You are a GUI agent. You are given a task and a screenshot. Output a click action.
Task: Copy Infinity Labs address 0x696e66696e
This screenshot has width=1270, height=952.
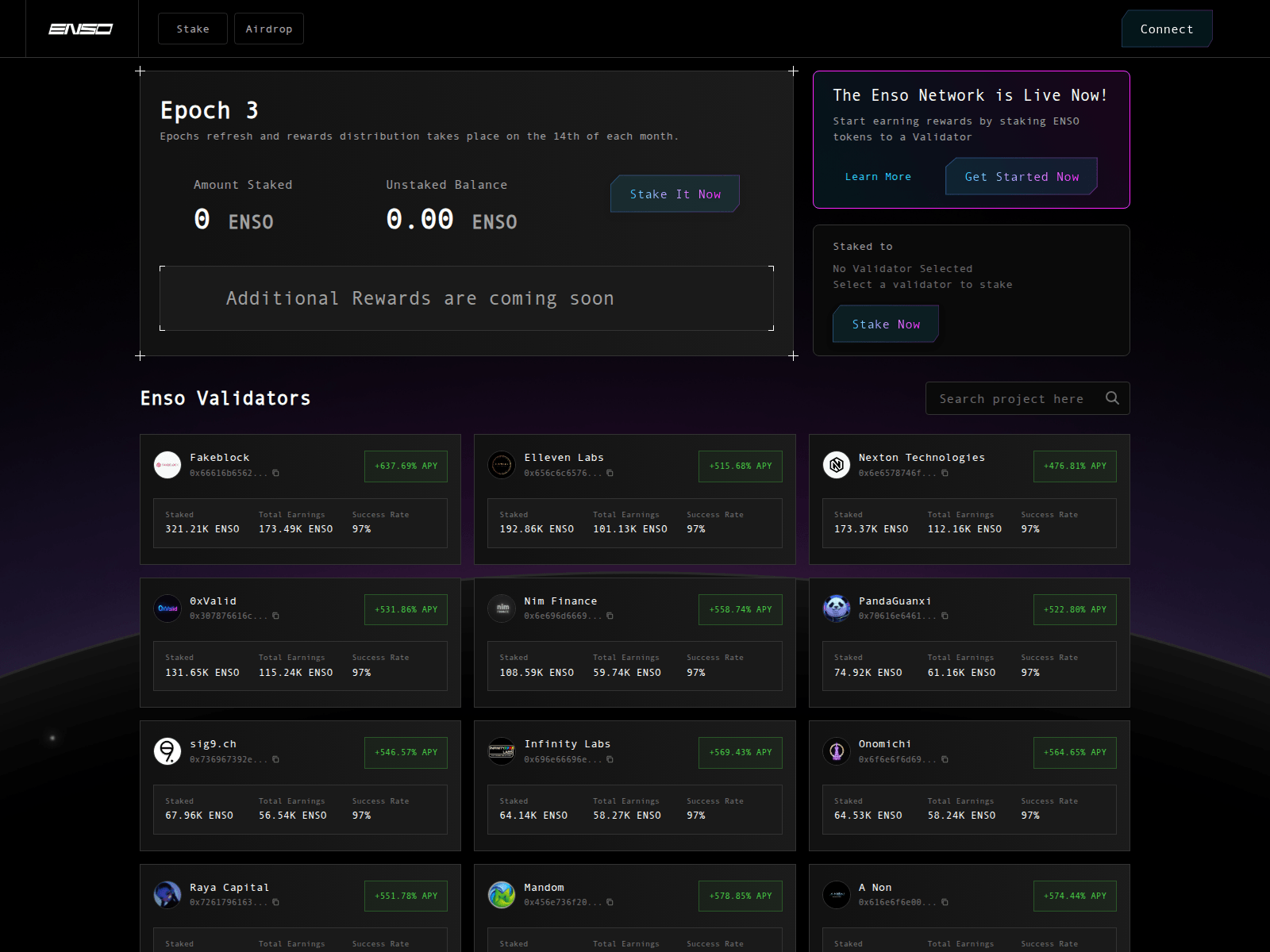(610, 759)
